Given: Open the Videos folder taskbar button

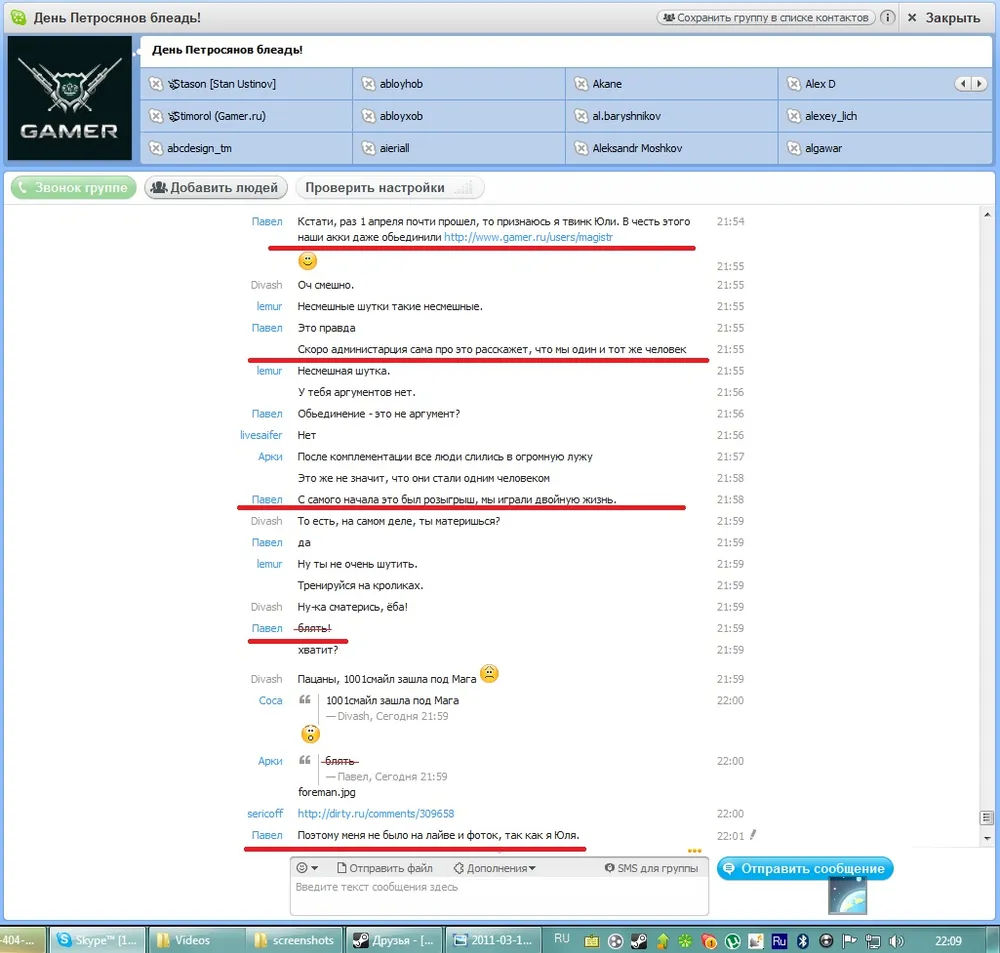Looking at the screenshot, I should tap(196, 940).
